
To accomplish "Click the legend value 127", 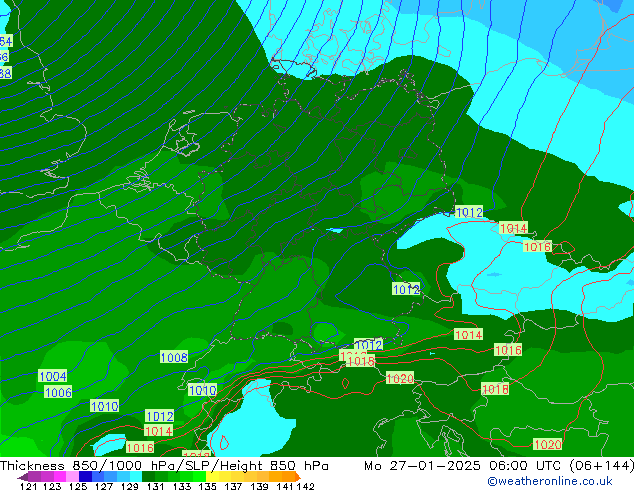I will (104, 486).
